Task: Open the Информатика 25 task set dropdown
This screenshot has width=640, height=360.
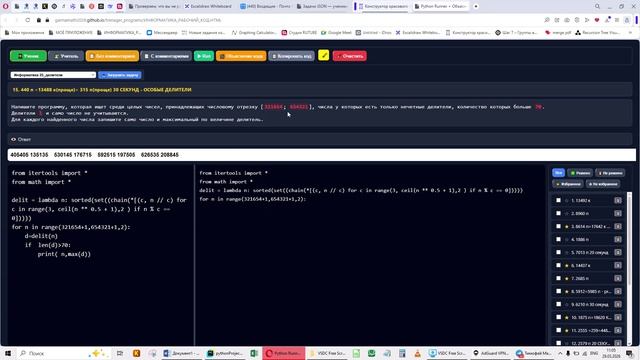Action: click(x=53, y=75)
